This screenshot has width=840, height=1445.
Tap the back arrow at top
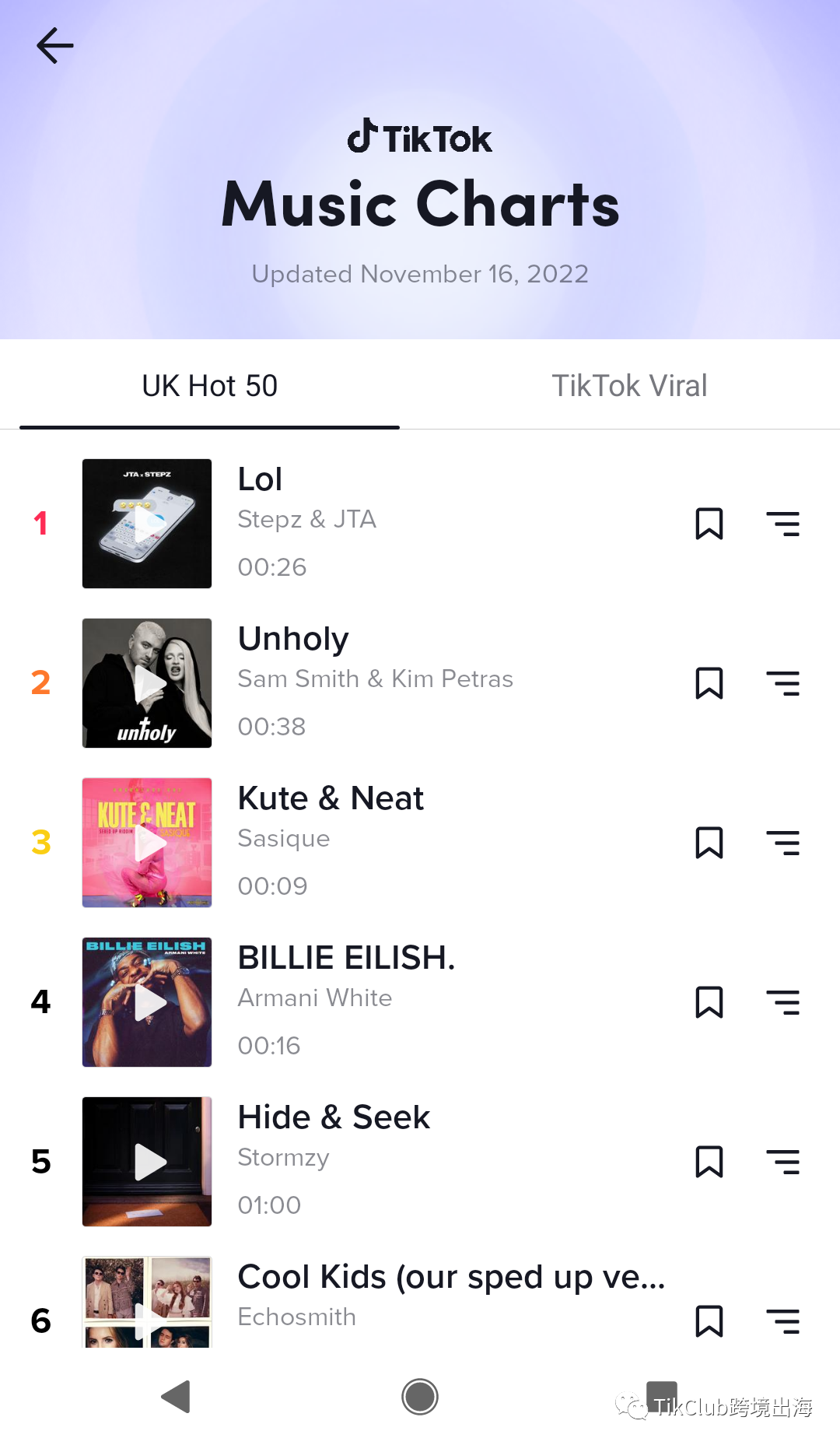(x=55, y=45)
